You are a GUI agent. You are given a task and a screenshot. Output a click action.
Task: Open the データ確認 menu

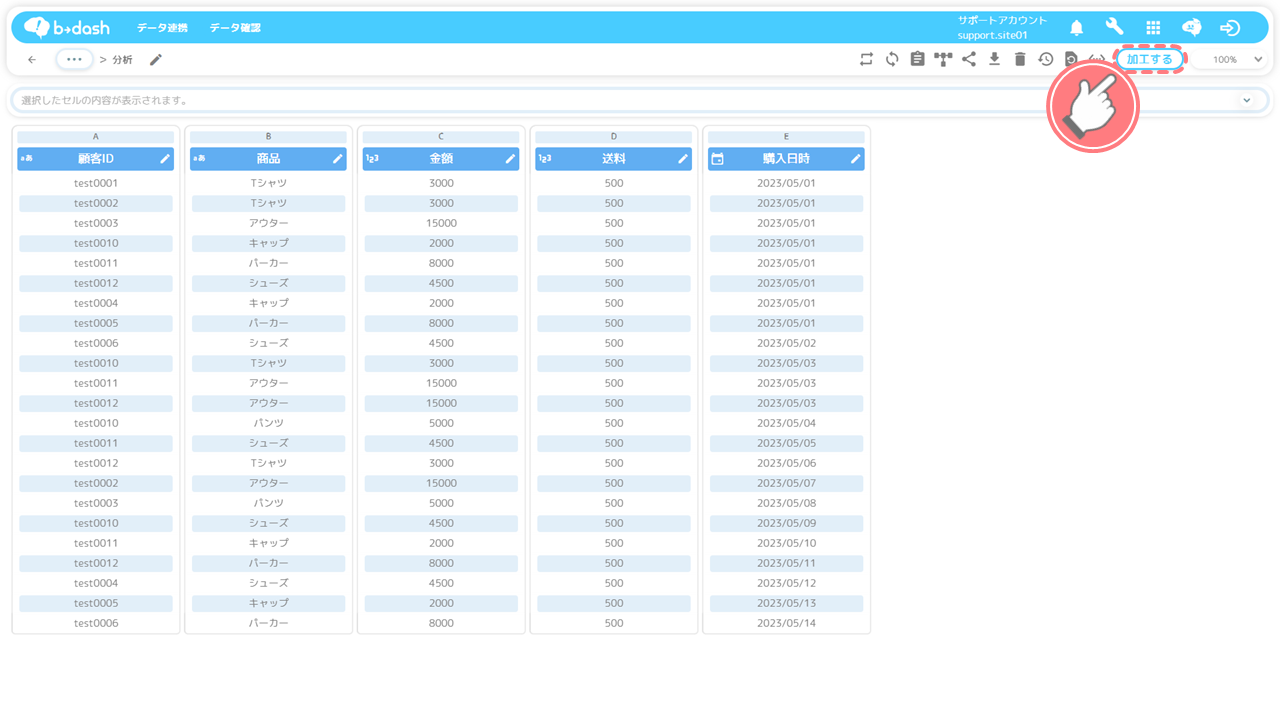(x=235, y=28)
